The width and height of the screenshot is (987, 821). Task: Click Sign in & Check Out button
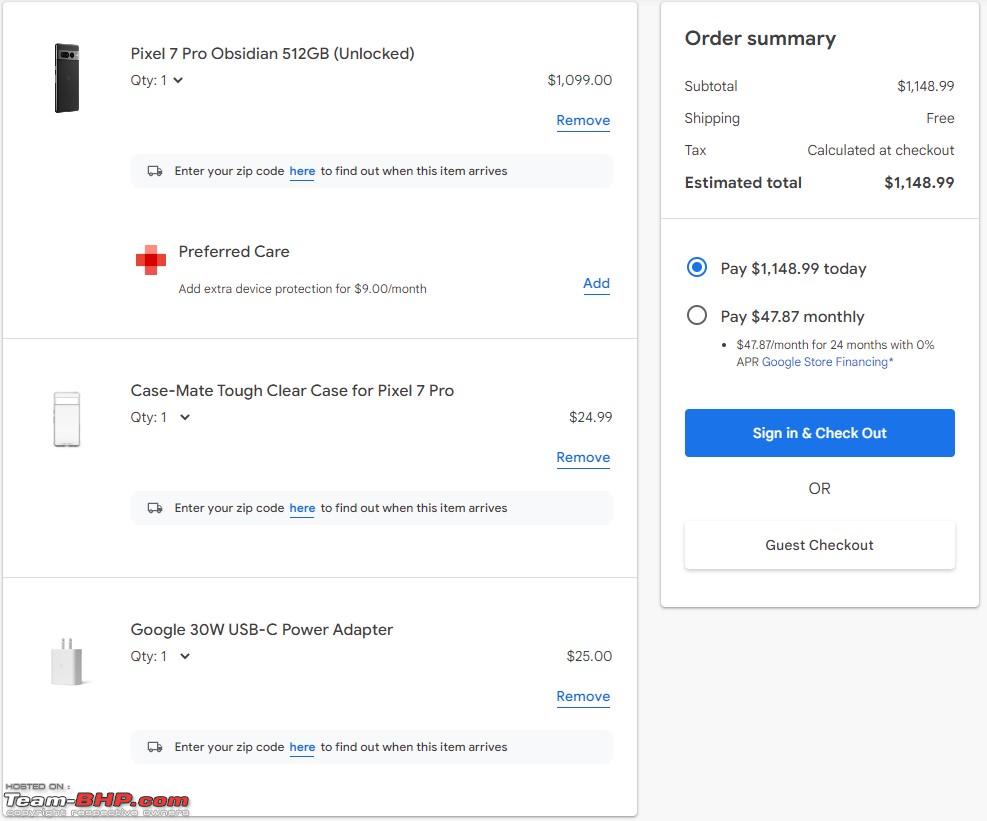coord(820,433)
